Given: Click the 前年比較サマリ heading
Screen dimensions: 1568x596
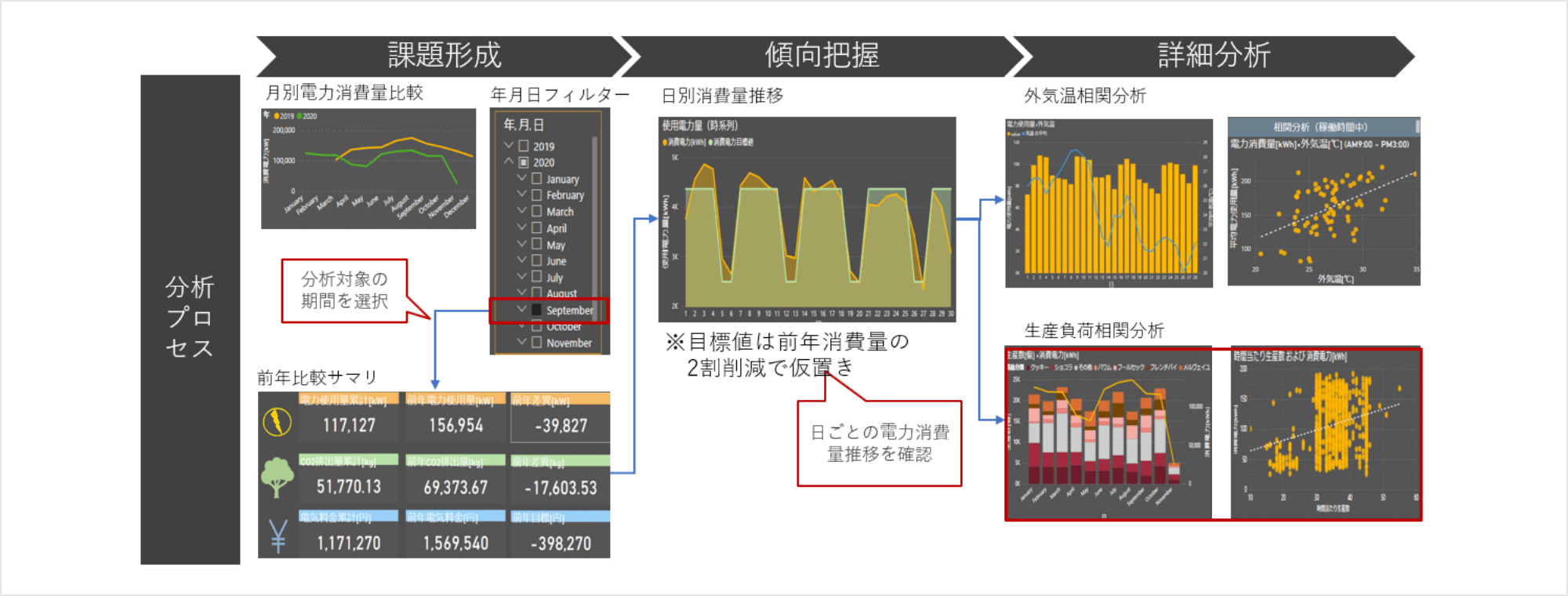Looking at the screenshot, I should point(318,377).
